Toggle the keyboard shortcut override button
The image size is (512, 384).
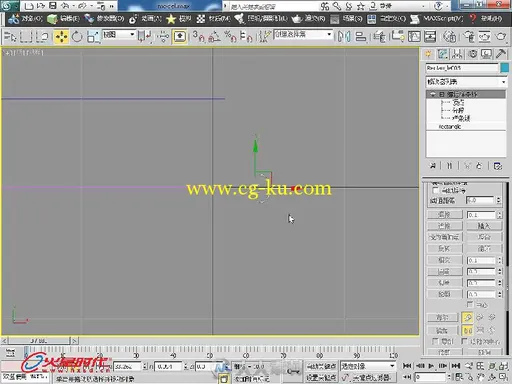coord(180,37)
